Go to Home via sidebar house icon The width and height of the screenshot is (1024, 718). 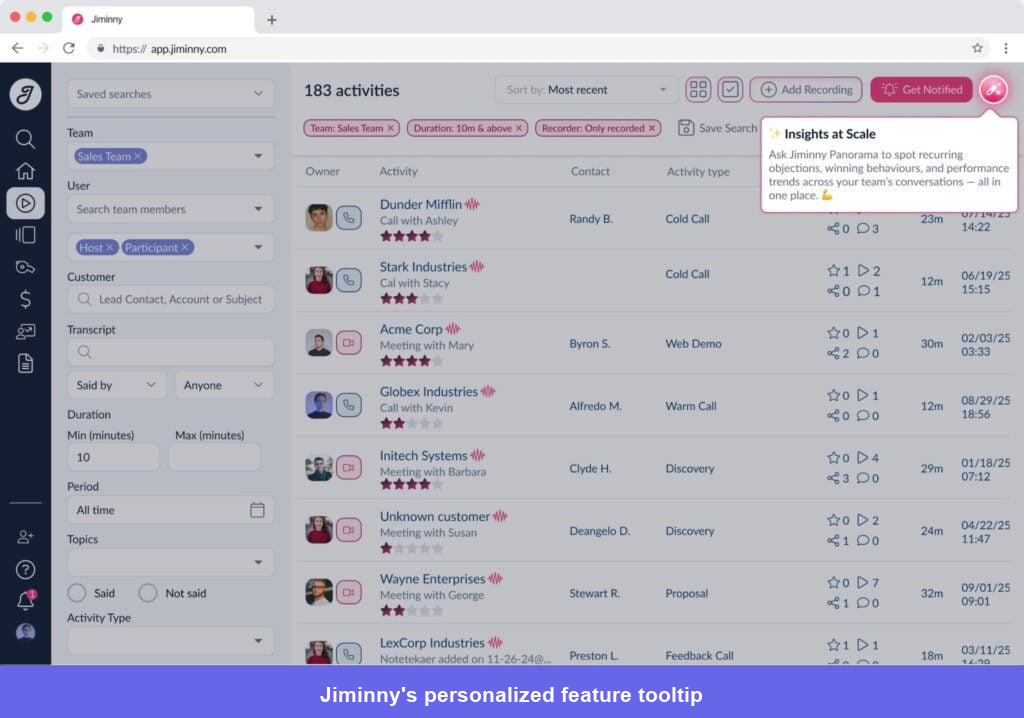[x=25, y=171]
